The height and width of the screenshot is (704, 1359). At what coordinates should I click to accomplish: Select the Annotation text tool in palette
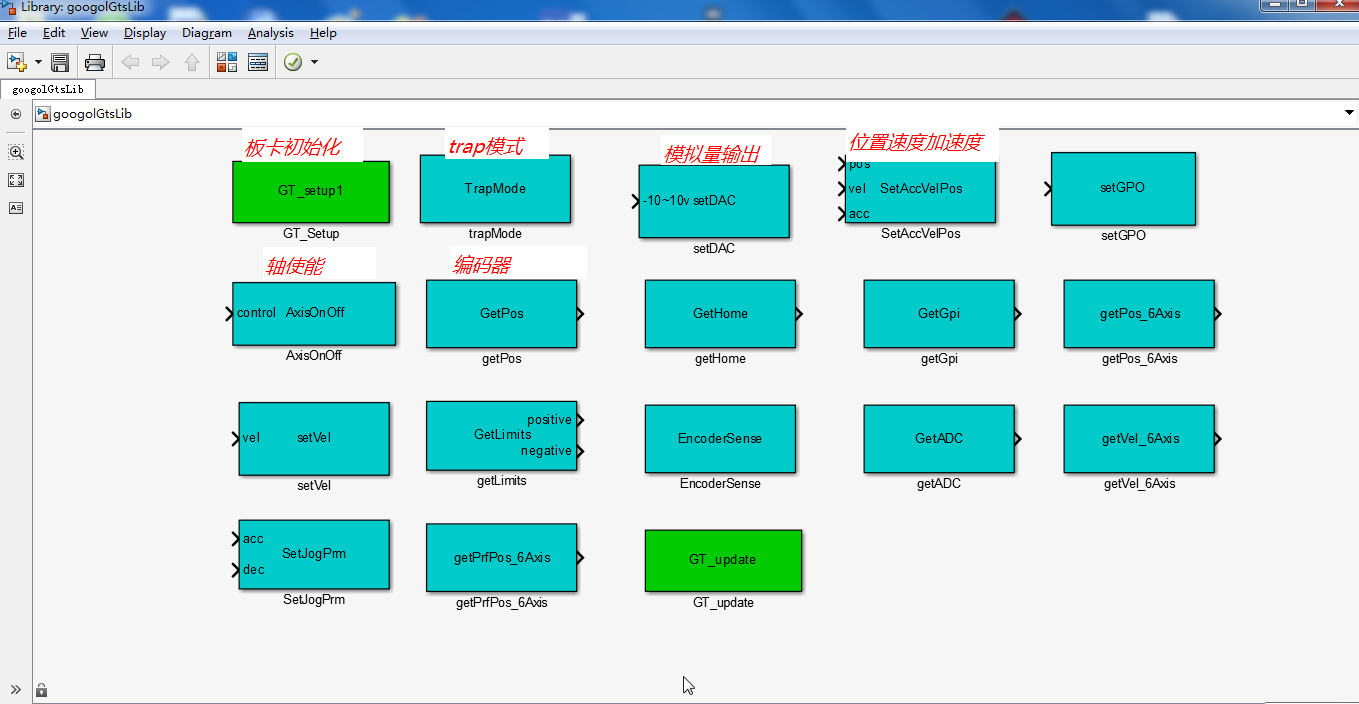[16, 208]
